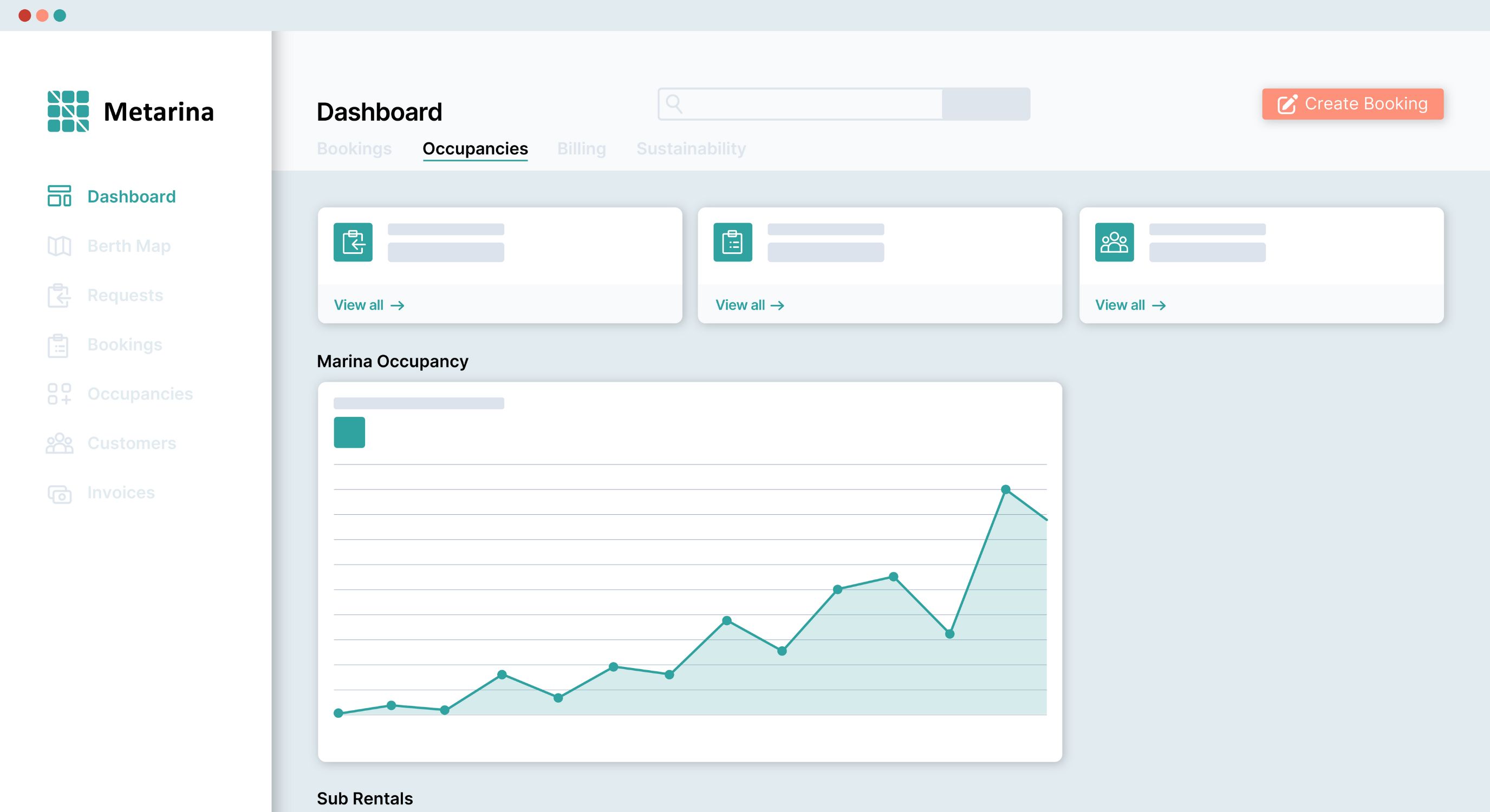Click the teal legend swatch in occupancy chart

pyautogui.click(x=349, y=433)
